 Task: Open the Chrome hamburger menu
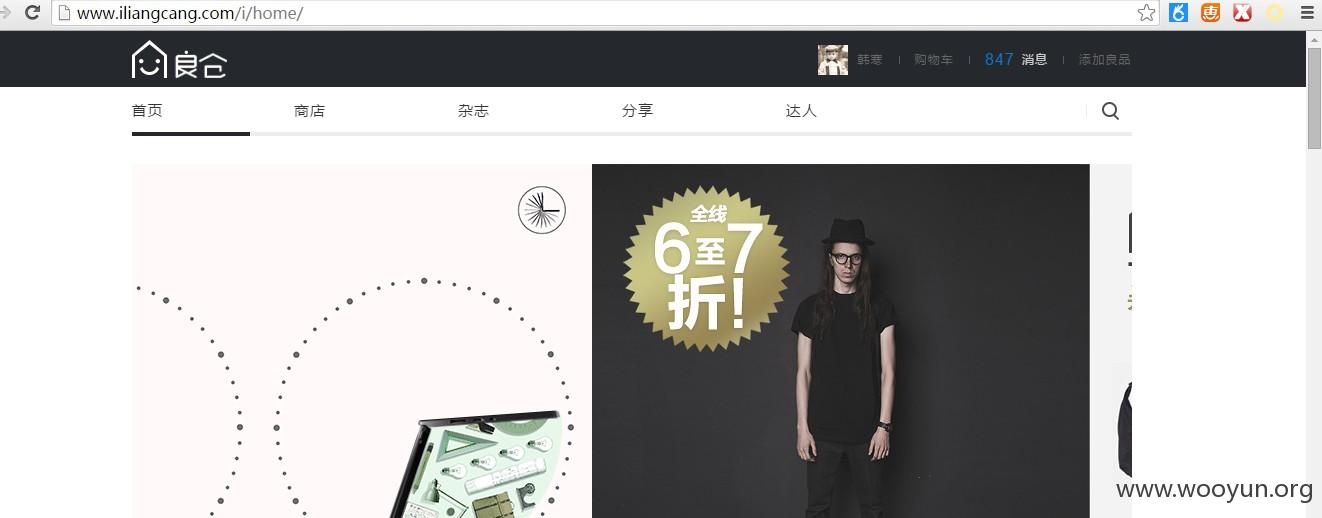click(x=1306, y=13)
